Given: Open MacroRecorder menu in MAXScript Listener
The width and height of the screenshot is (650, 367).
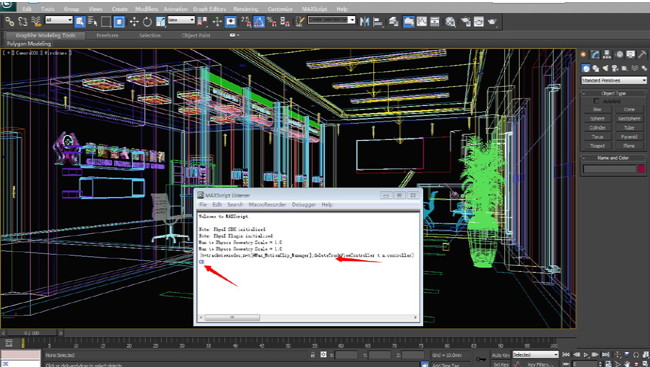Looking at the screenshot, I should click(267, 205).
